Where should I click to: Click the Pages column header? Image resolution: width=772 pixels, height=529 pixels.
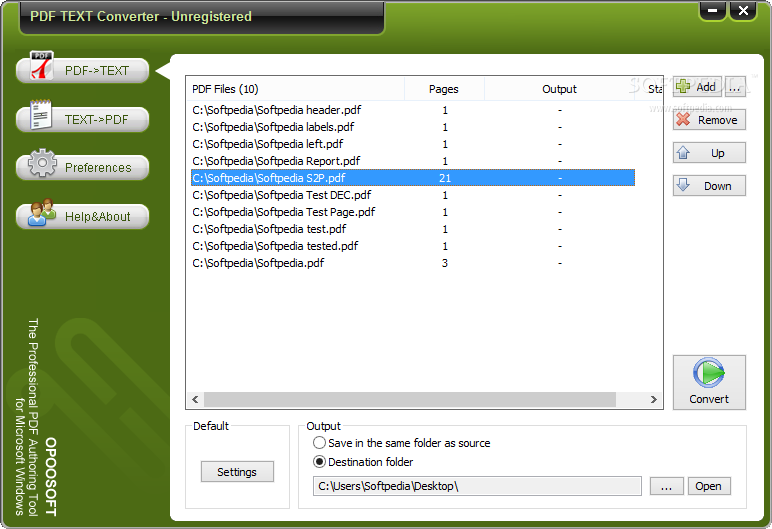tap(444, 89)
